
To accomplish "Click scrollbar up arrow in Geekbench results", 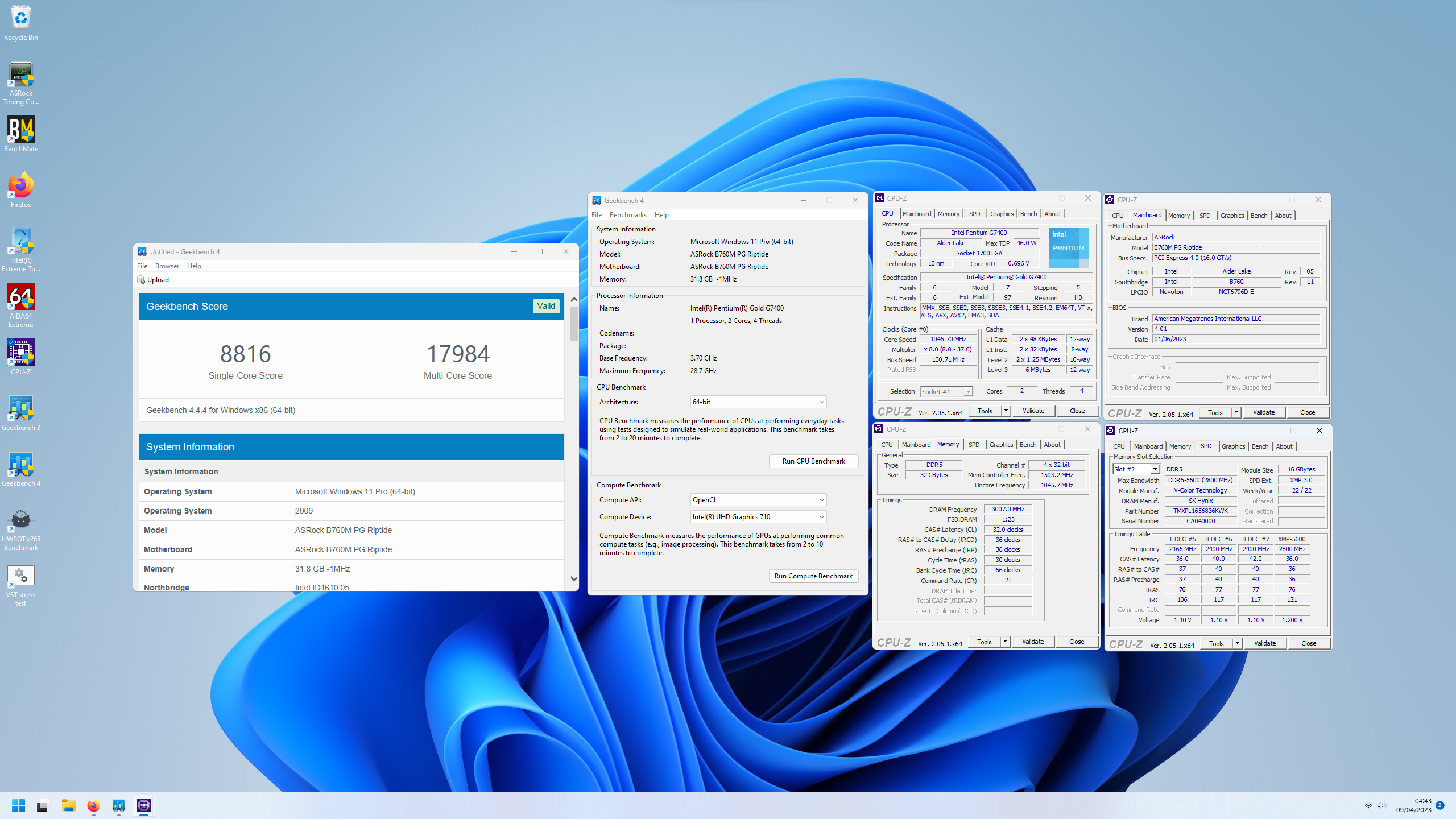I will click(x=574, y=299).
